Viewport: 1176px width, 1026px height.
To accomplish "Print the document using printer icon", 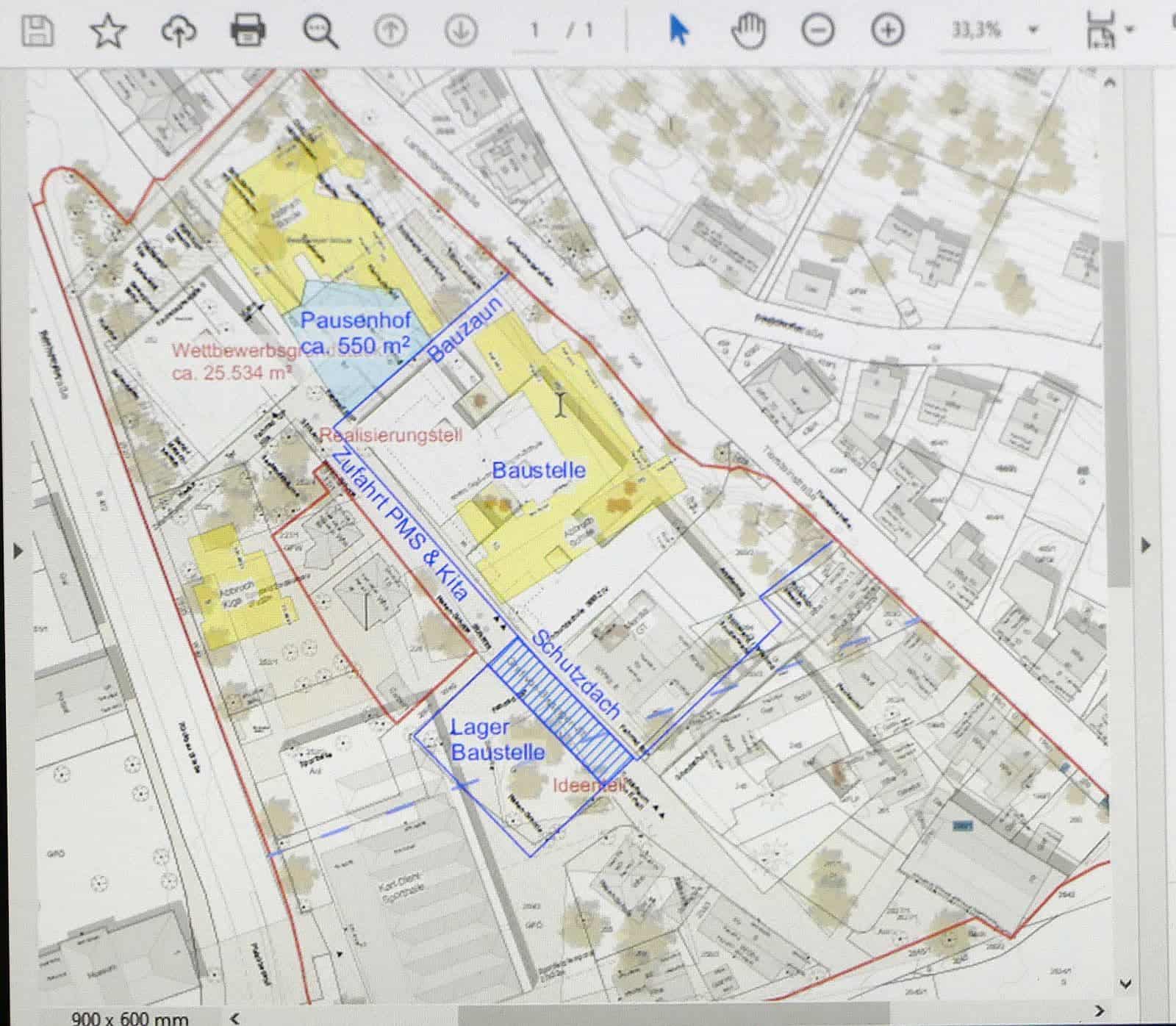I will point(248,31).
